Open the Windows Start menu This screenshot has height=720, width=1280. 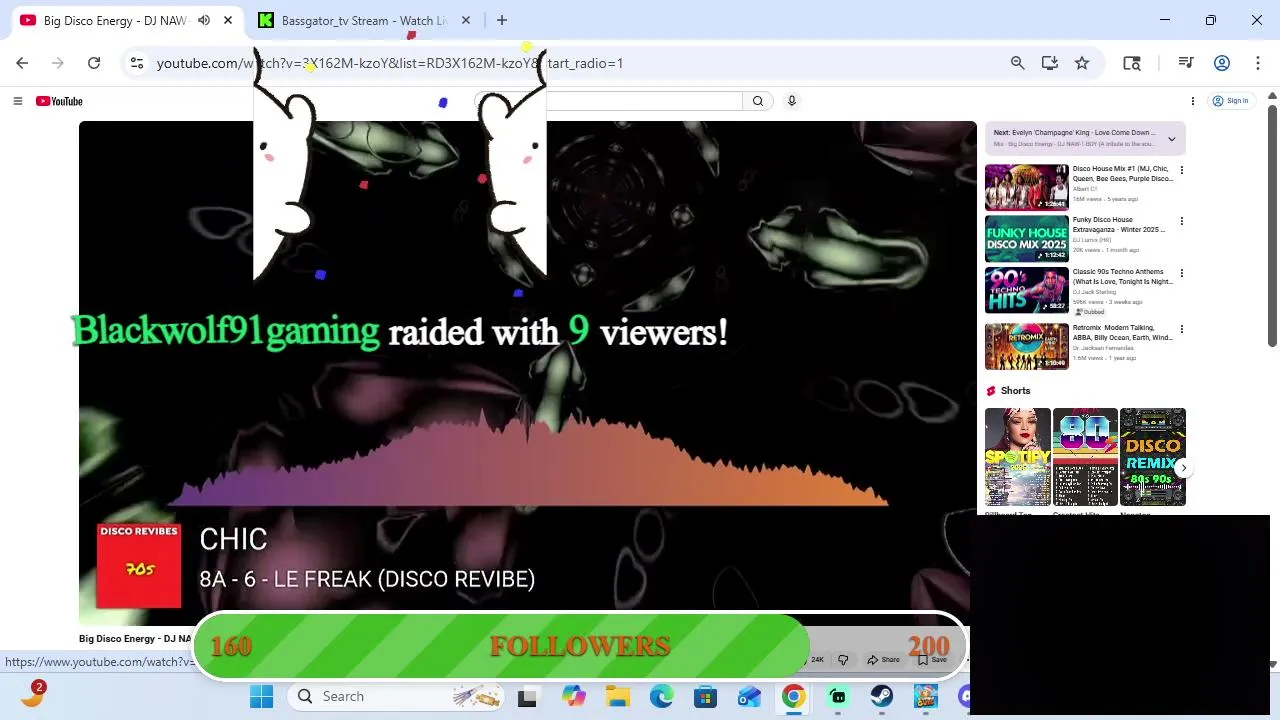coord(262,696)
